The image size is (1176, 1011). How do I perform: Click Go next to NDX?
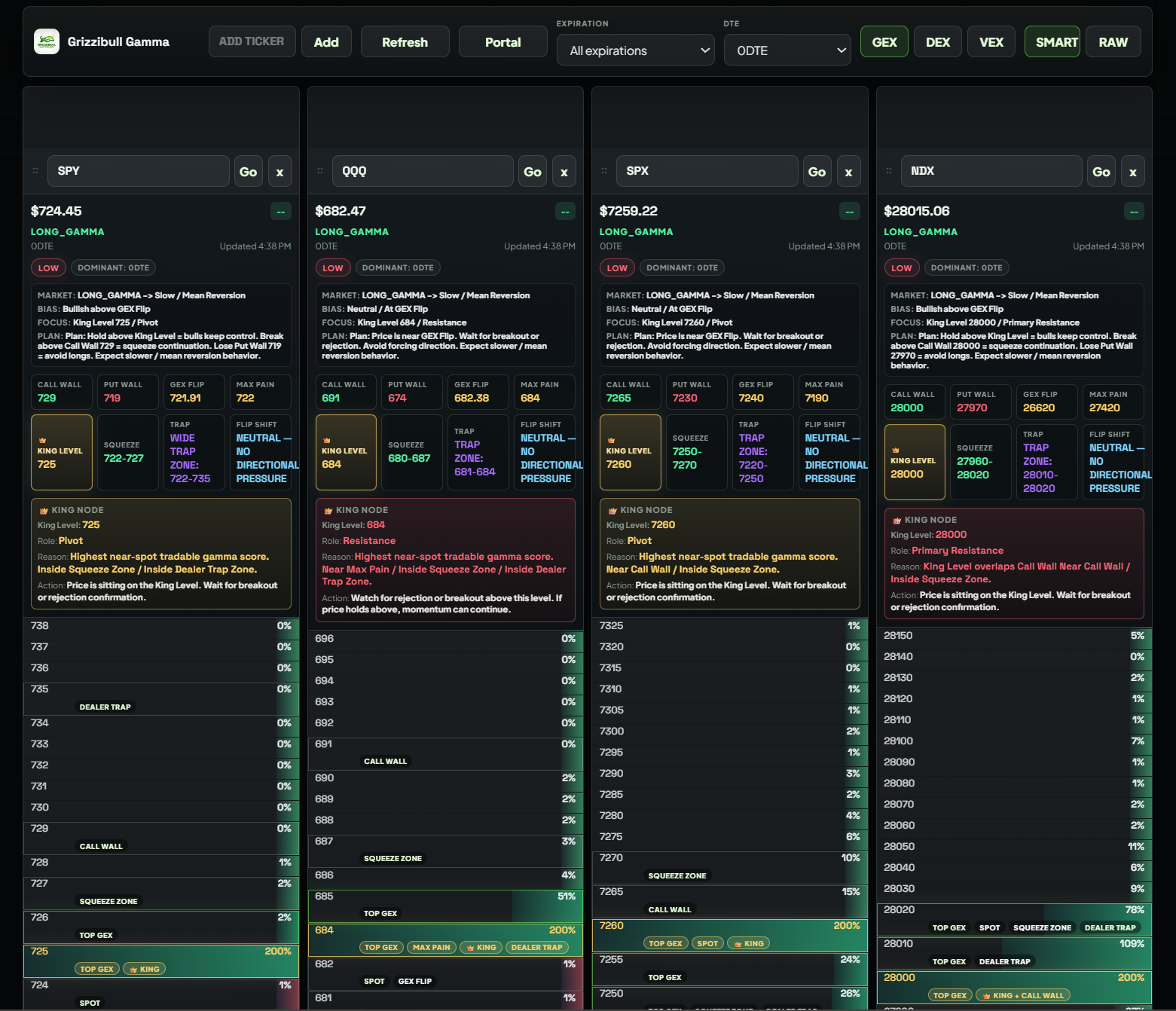click(1101, 172)
